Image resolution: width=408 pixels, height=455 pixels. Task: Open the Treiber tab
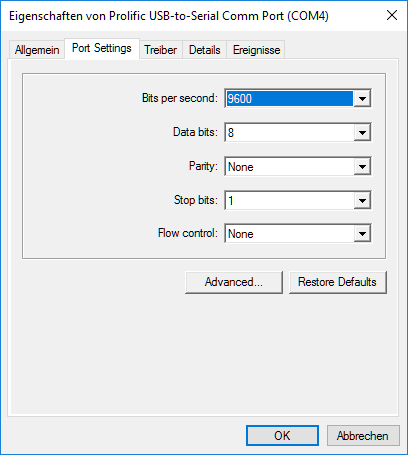[x=161, y=50]
